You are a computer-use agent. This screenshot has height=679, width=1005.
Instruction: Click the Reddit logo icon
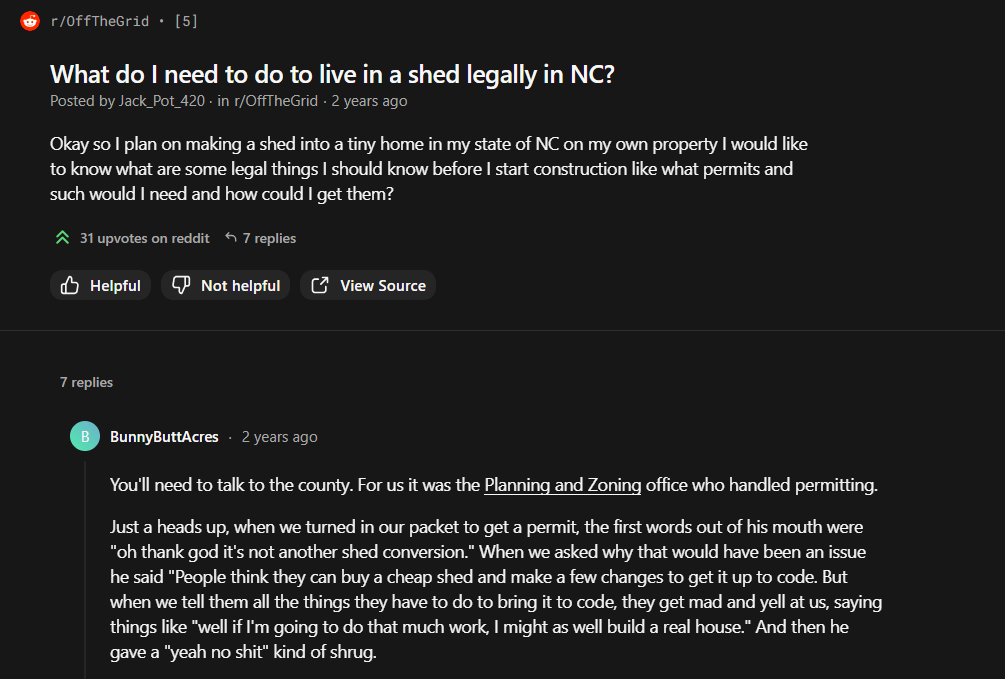pyautogui.click(x=29, y=20)
